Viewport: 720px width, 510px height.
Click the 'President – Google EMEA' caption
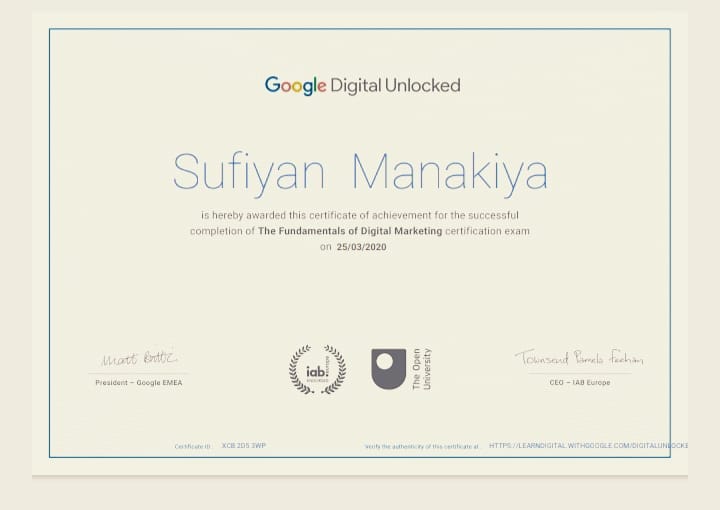[x=138, y=383]
